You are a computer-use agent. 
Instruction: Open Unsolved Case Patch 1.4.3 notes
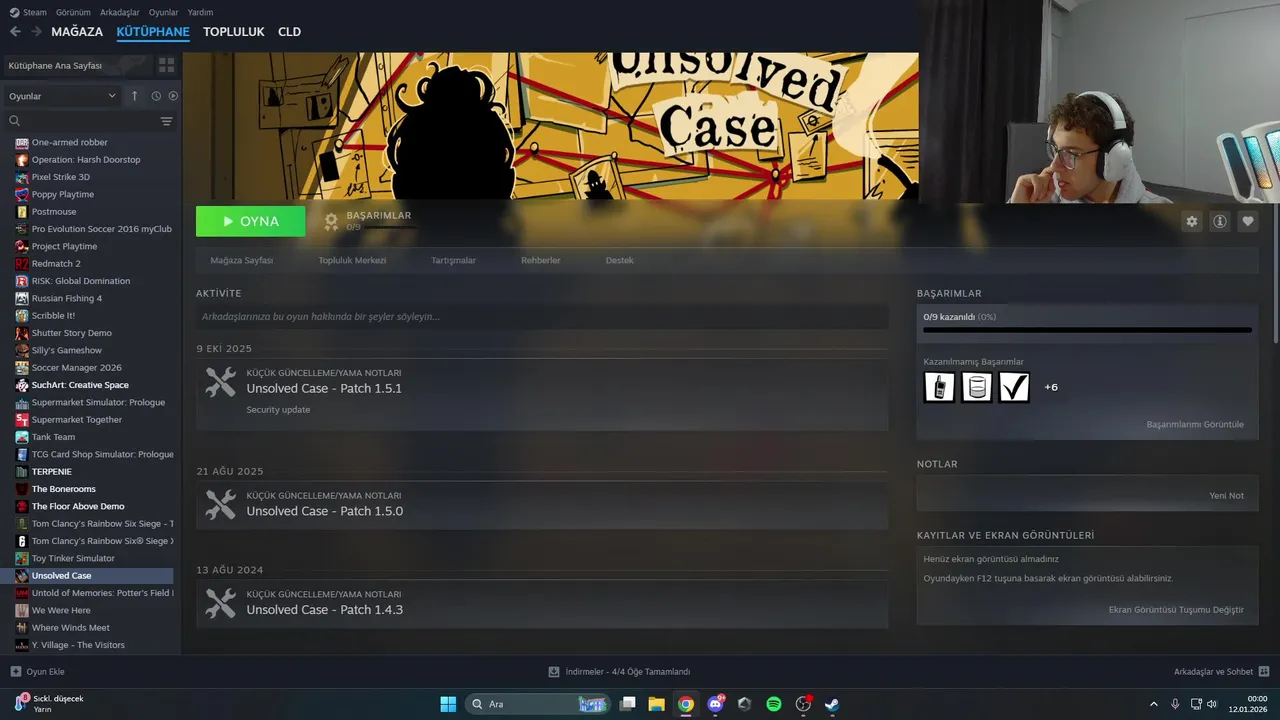click(542, 604)
